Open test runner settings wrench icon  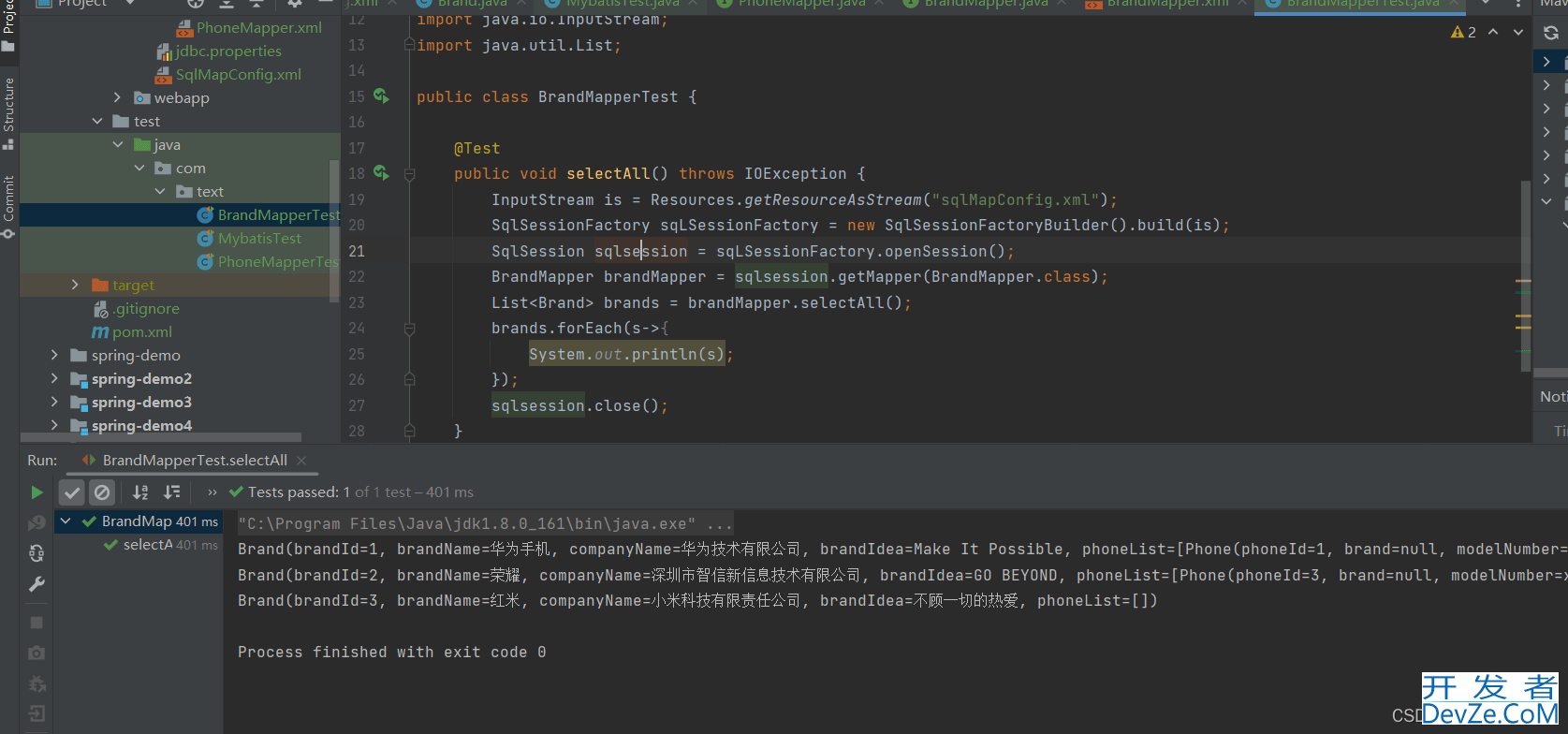pos(37,584)
